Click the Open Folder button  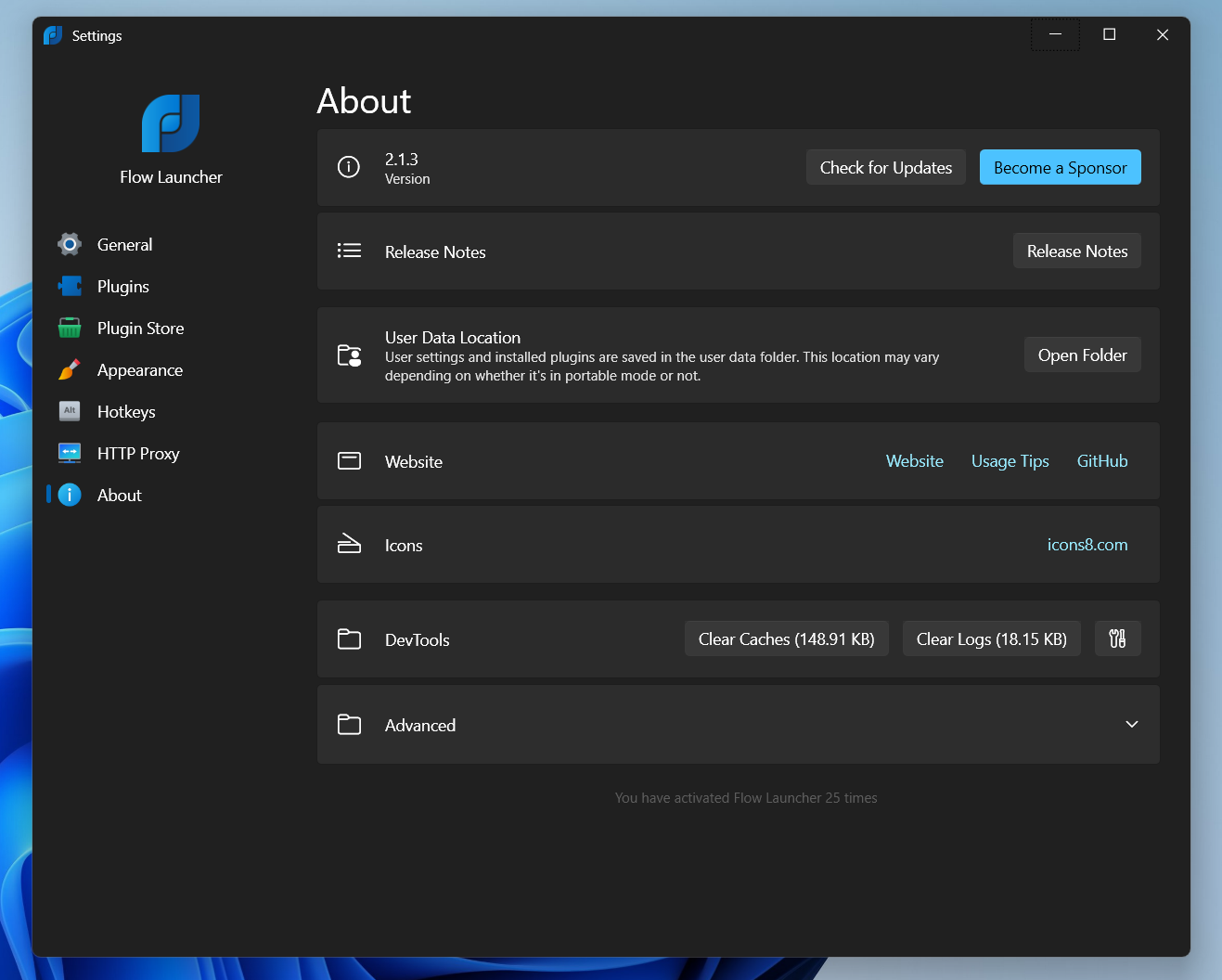pos(1083,355)
